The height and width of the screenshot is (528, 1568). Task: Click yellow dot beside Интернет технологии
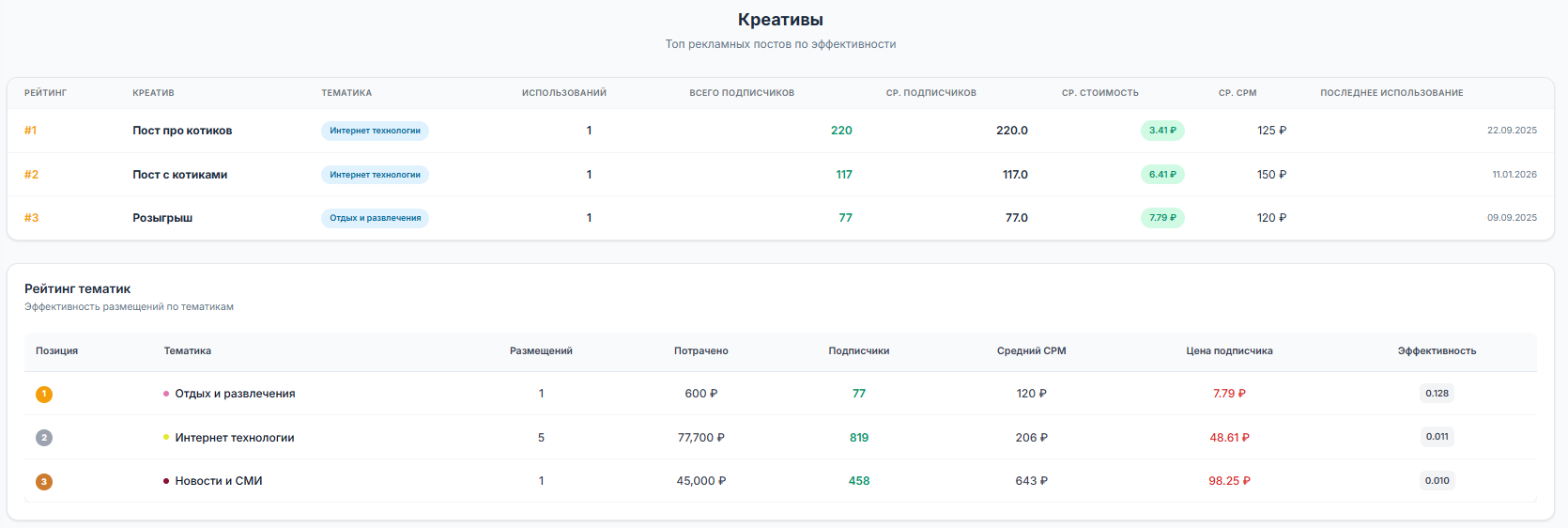click(x=166, y=438)
